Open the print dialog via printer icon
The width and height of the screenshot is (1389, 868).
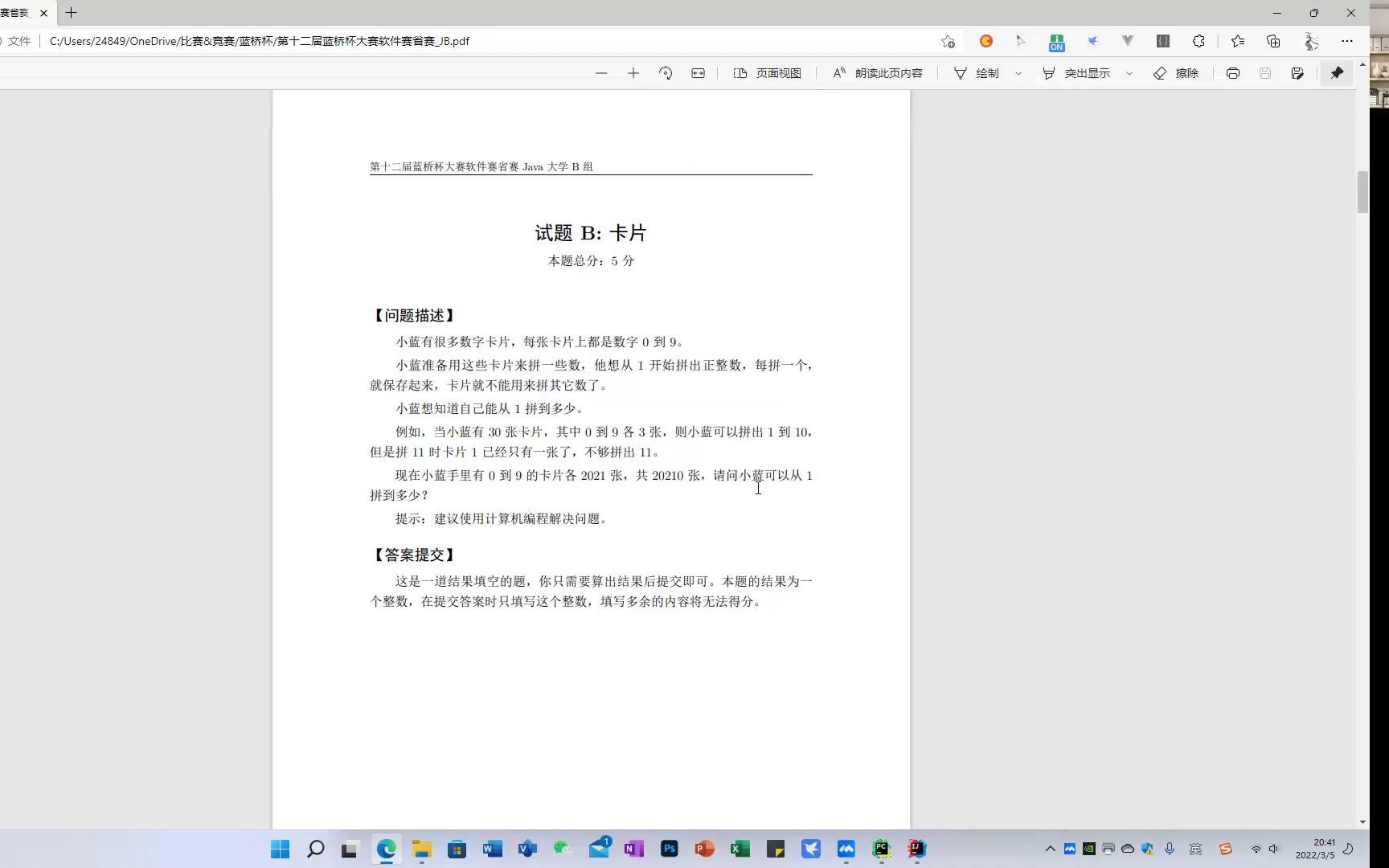point(1232,73)
